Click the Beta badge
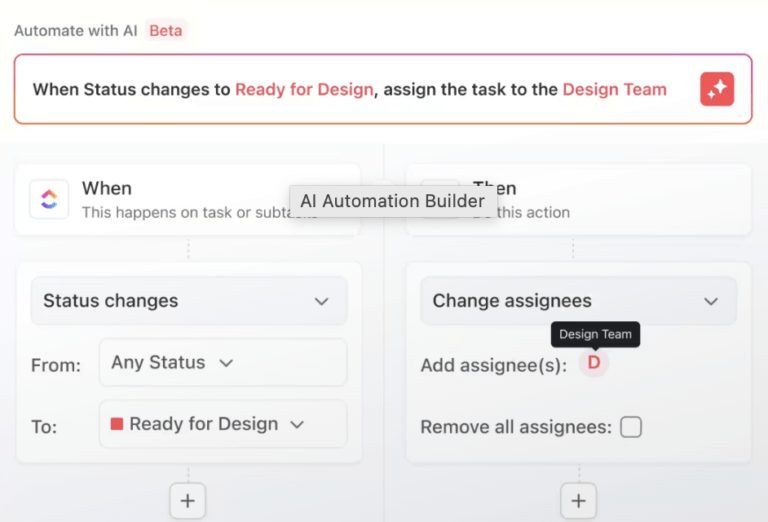 tap(166, 30)
